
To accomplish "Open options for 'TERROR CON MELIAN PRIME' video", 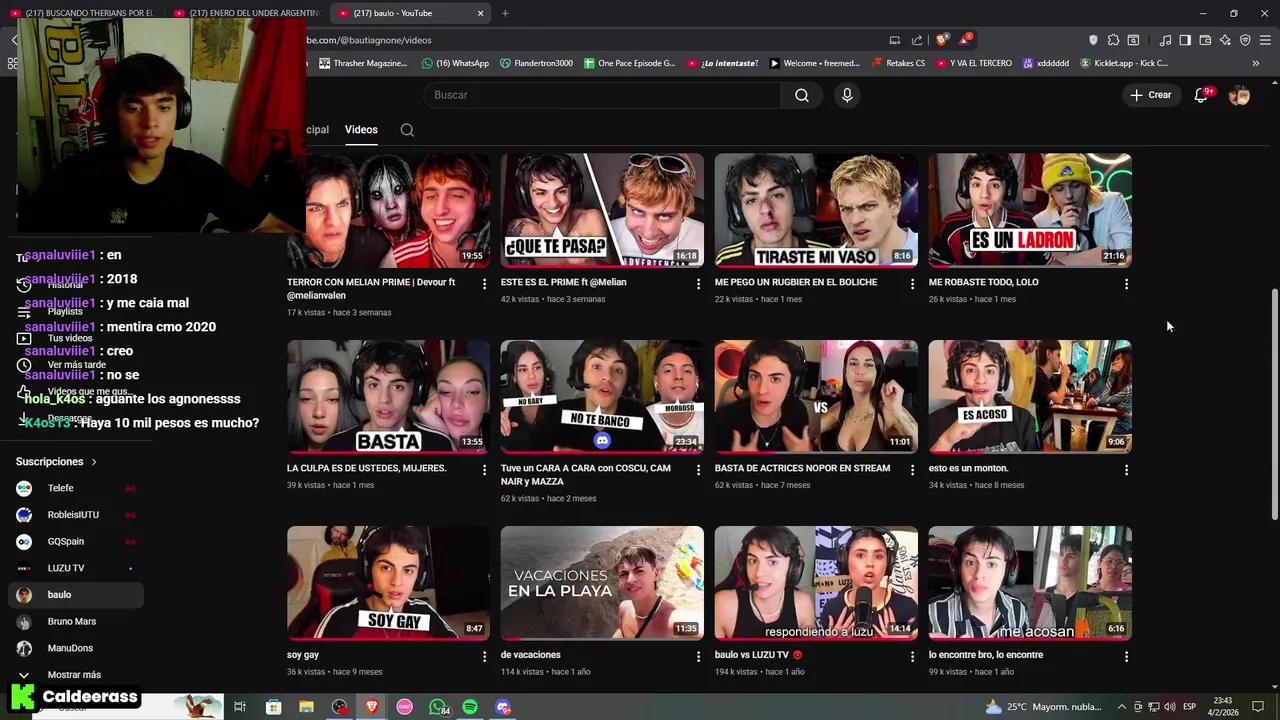I will click(x=484, y=284).
